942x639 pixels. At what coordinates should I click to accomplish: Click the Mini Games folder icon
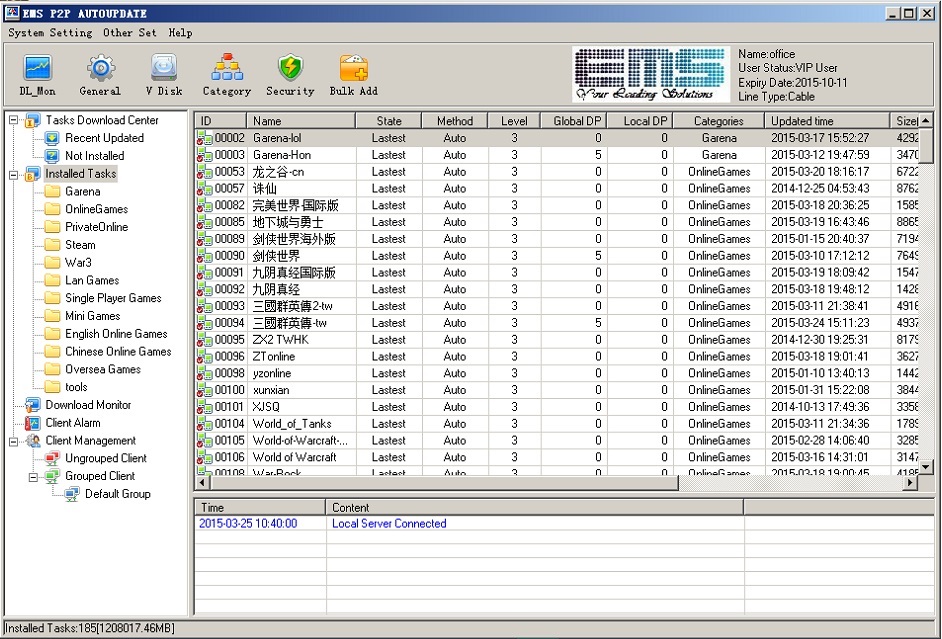(x=53, y=316)
